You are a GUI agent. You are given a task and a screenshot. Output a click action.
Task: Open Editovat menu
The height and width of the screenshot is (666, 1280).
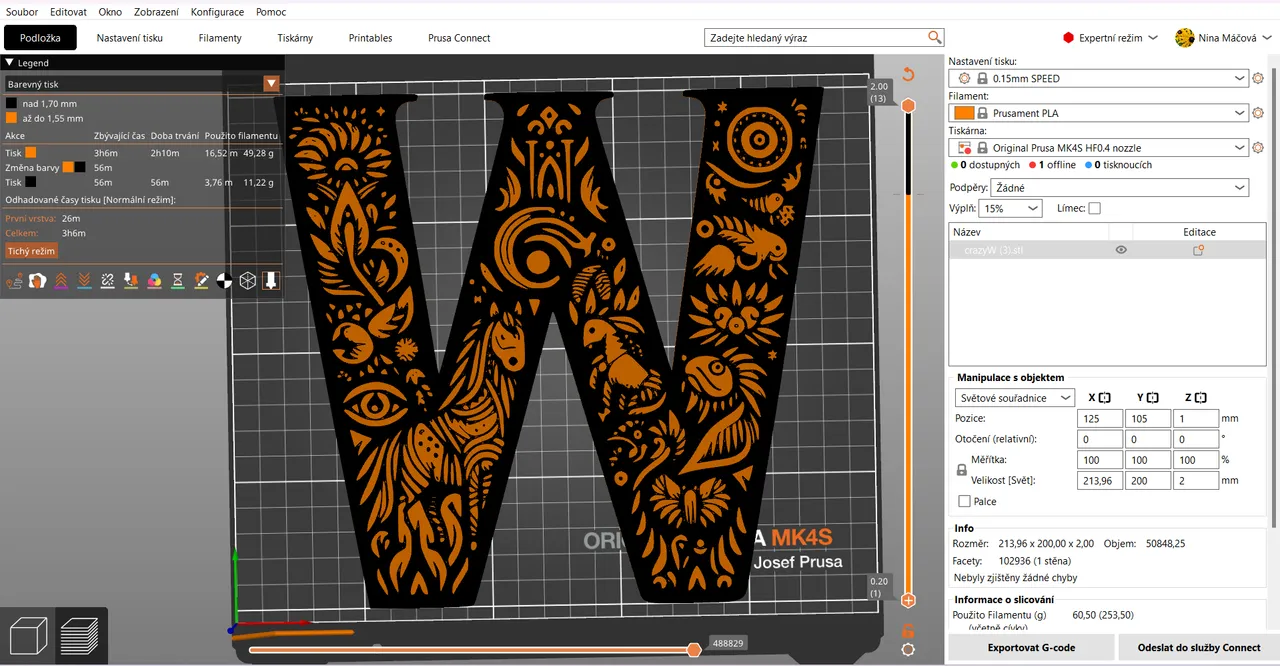coord(69,12)
